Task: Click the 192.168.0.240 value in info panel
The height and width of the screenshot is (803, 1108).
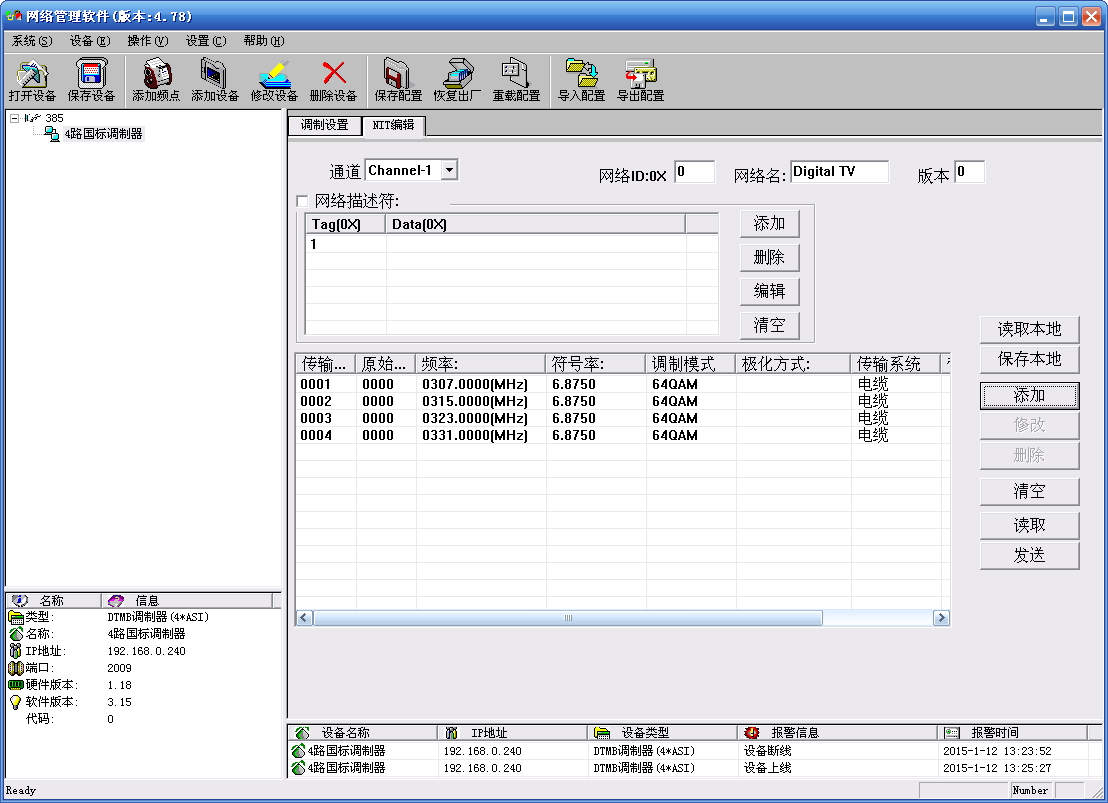Action: point(146,651)
